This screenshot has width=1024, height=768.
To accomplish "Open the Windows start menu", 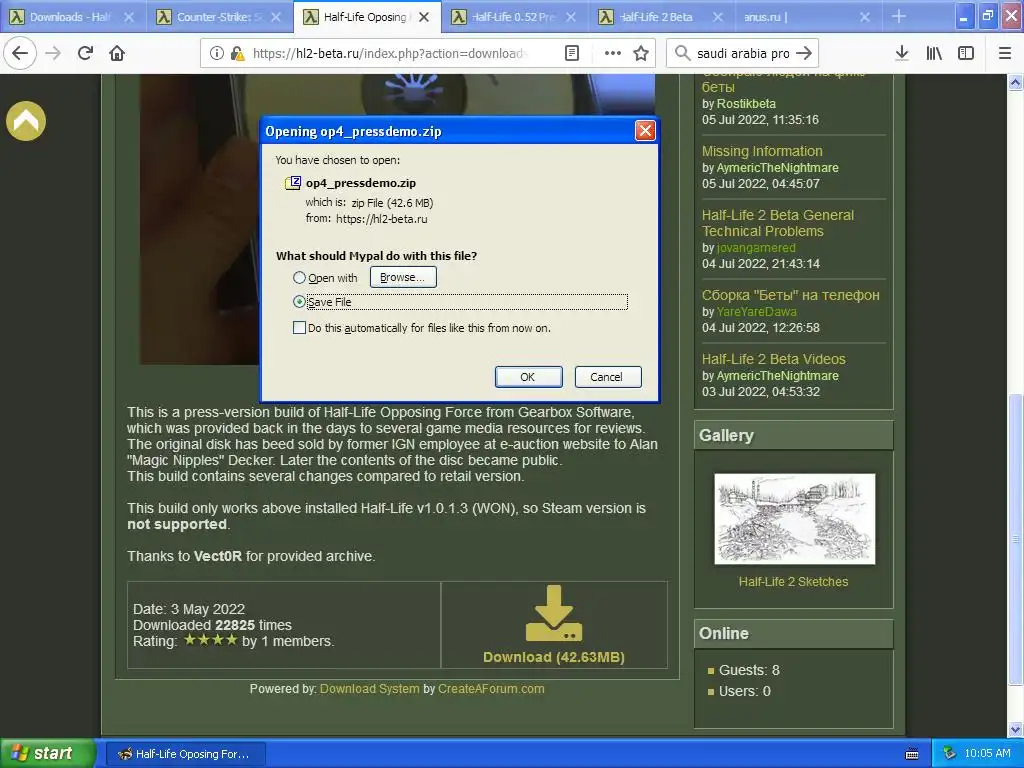I will pyautogui.click(x=47, y=753).
